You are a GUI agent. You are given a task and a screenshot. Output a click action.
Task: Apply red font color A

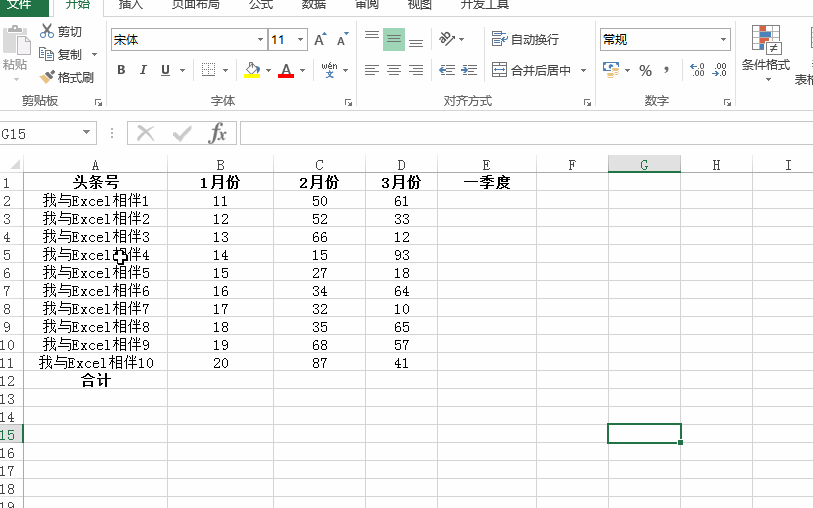(286, 70)
